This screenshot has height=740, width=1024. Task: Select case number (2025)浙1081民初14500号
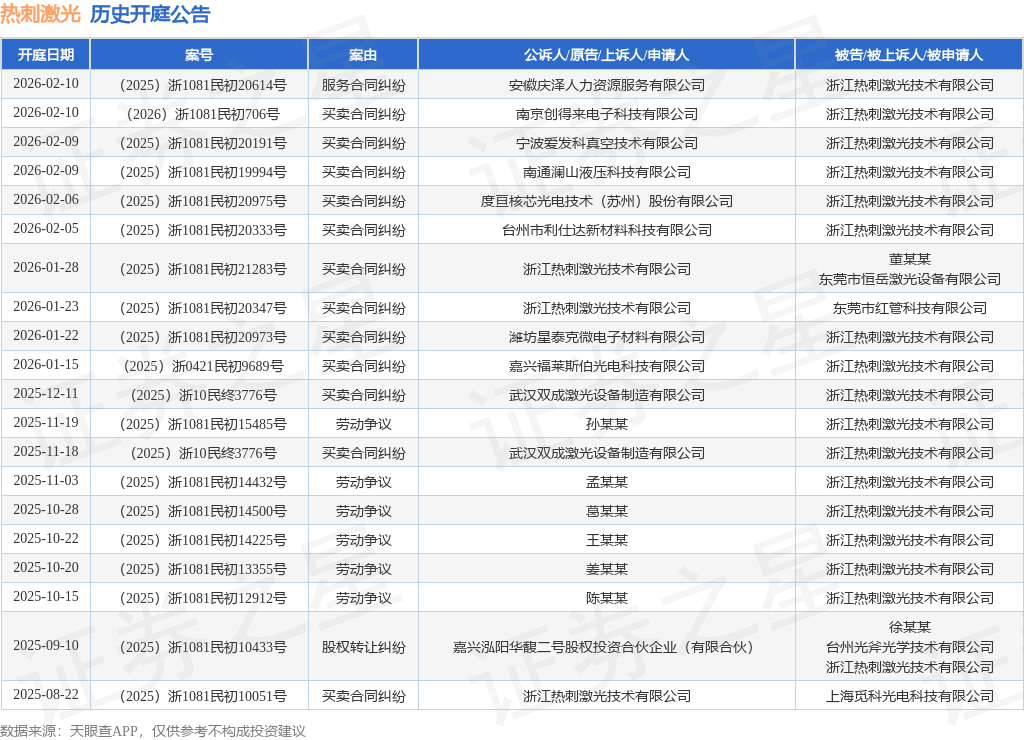click(203, 511)
